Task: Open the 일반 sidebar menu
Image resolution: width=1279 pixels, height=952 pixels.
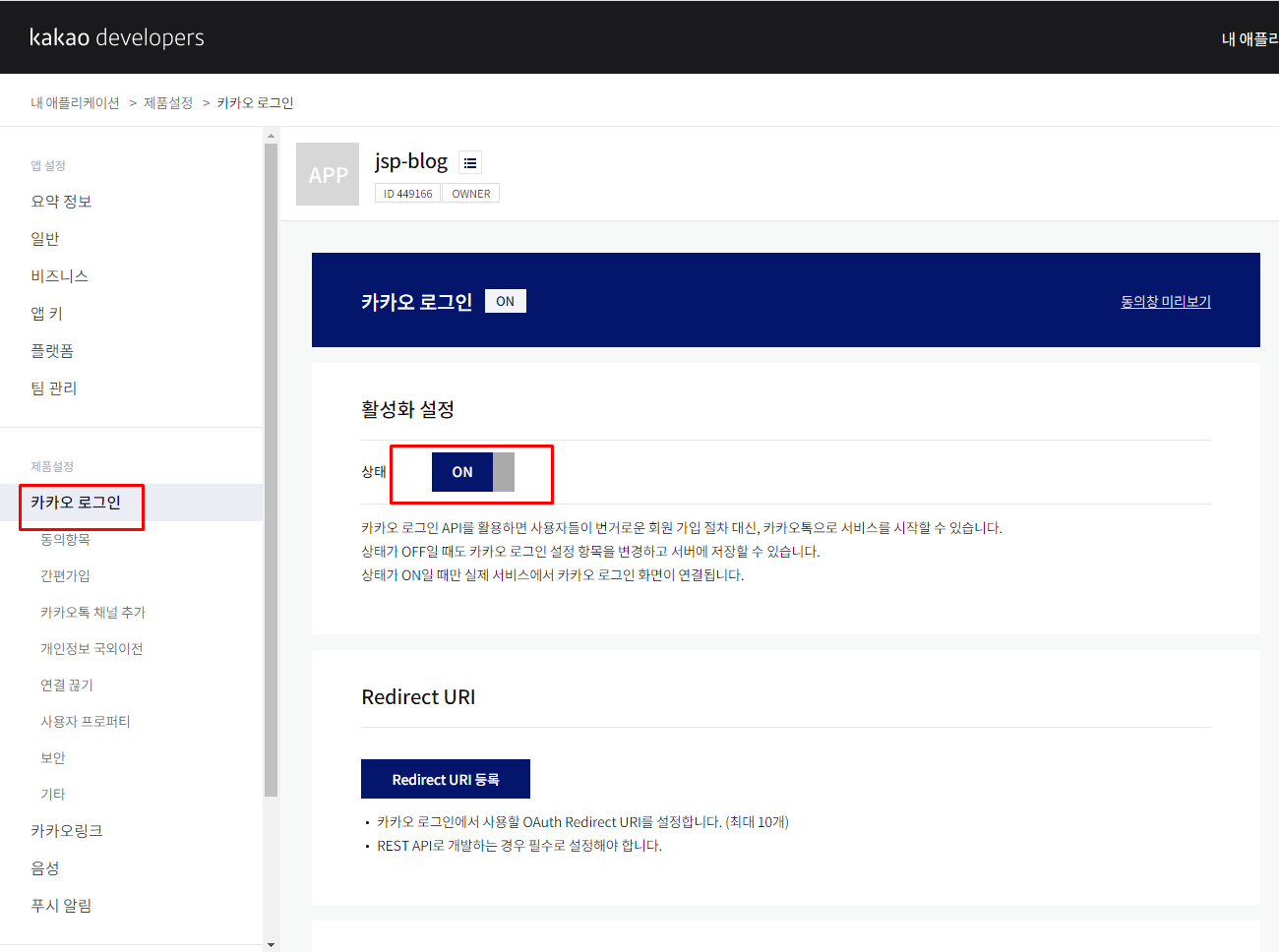Action: pyautogui.click(x=45, y=239)
